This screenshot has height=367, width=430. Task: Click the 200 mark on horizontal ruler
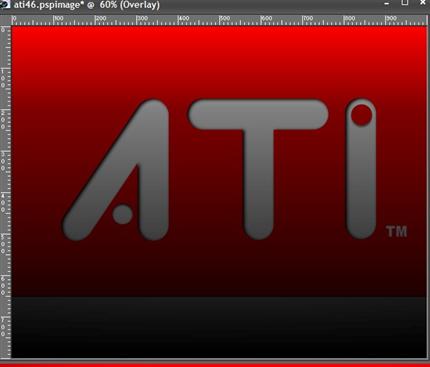(100, 18)
